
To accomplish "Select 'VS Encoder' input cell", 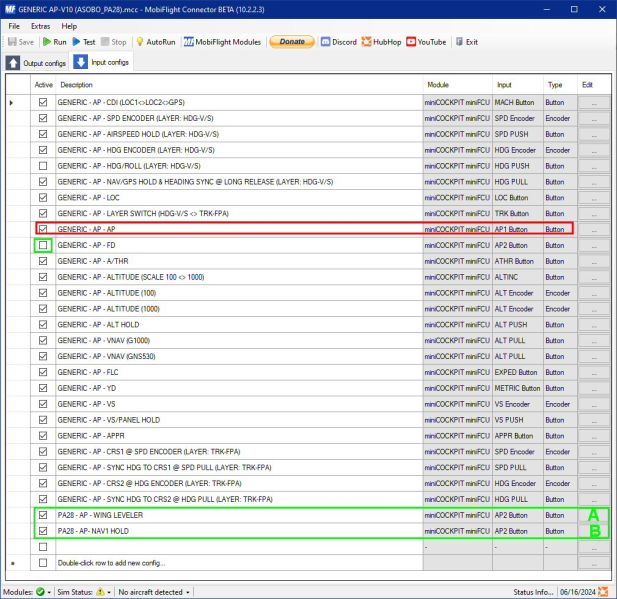I will pyautogui.click(x=518, y=404).
